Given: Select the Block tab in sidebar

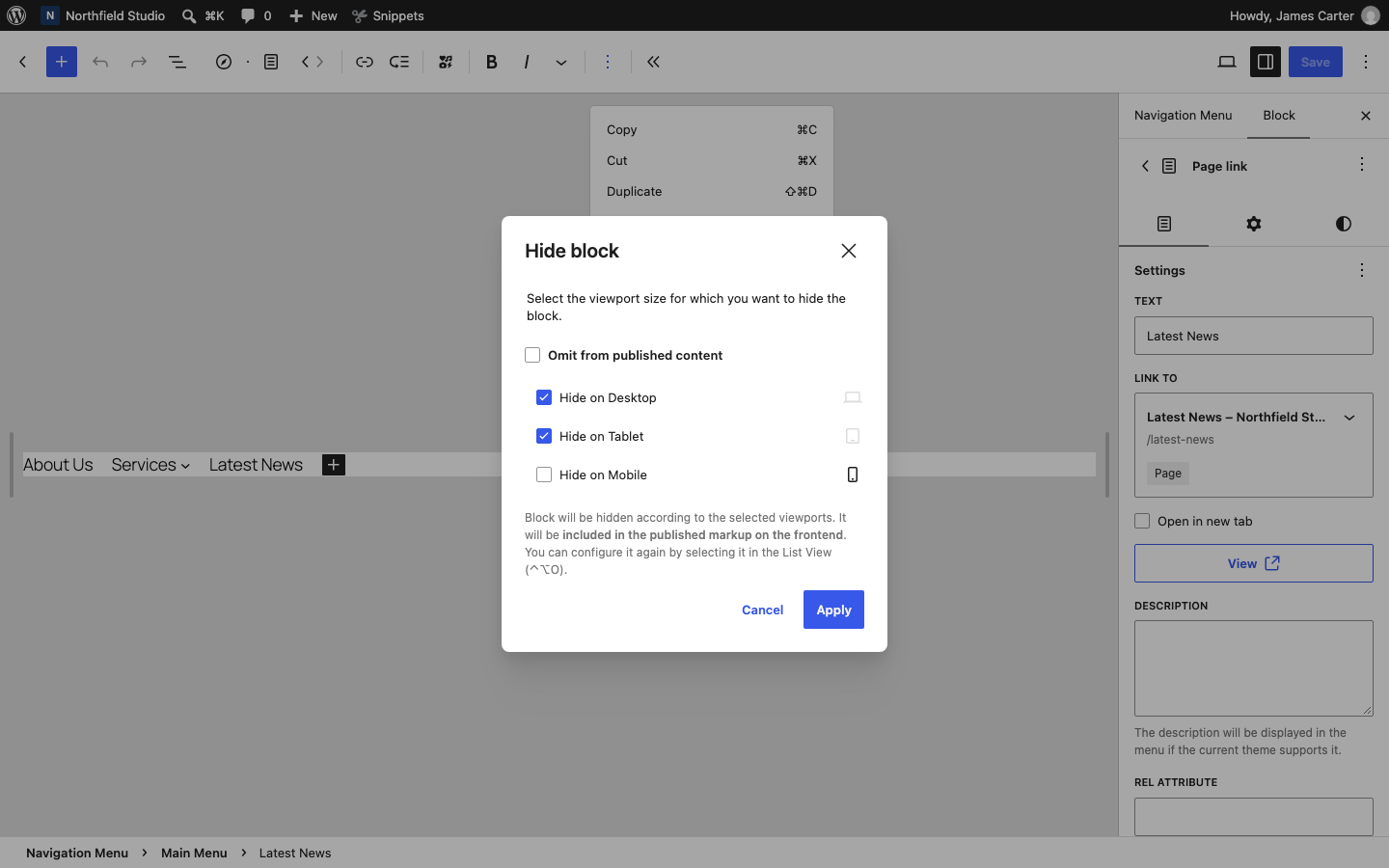Looking at the screenshot, I should point(1279,116).
